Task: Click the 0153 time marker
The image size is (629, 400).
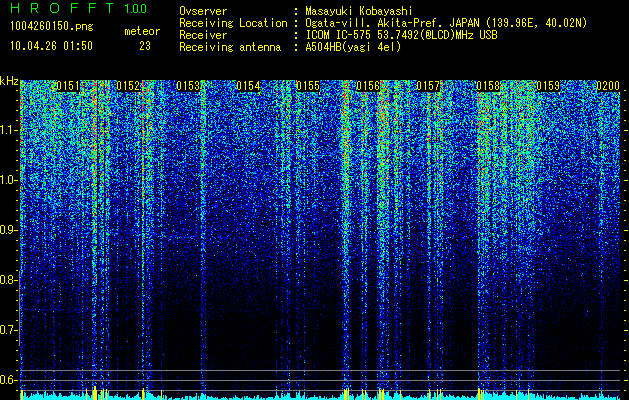Action: pos(188,86)
